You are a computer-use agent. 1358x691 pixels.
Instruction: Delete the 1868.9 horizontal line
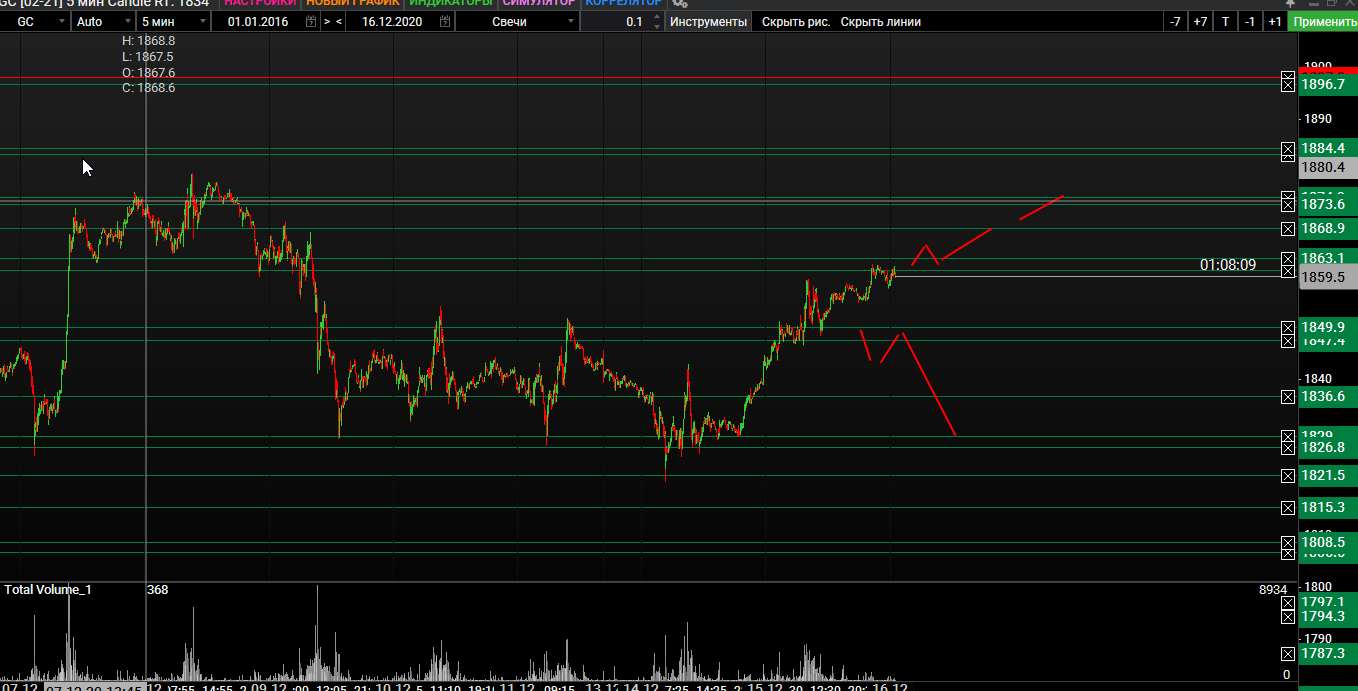[x=1288, y=229]
